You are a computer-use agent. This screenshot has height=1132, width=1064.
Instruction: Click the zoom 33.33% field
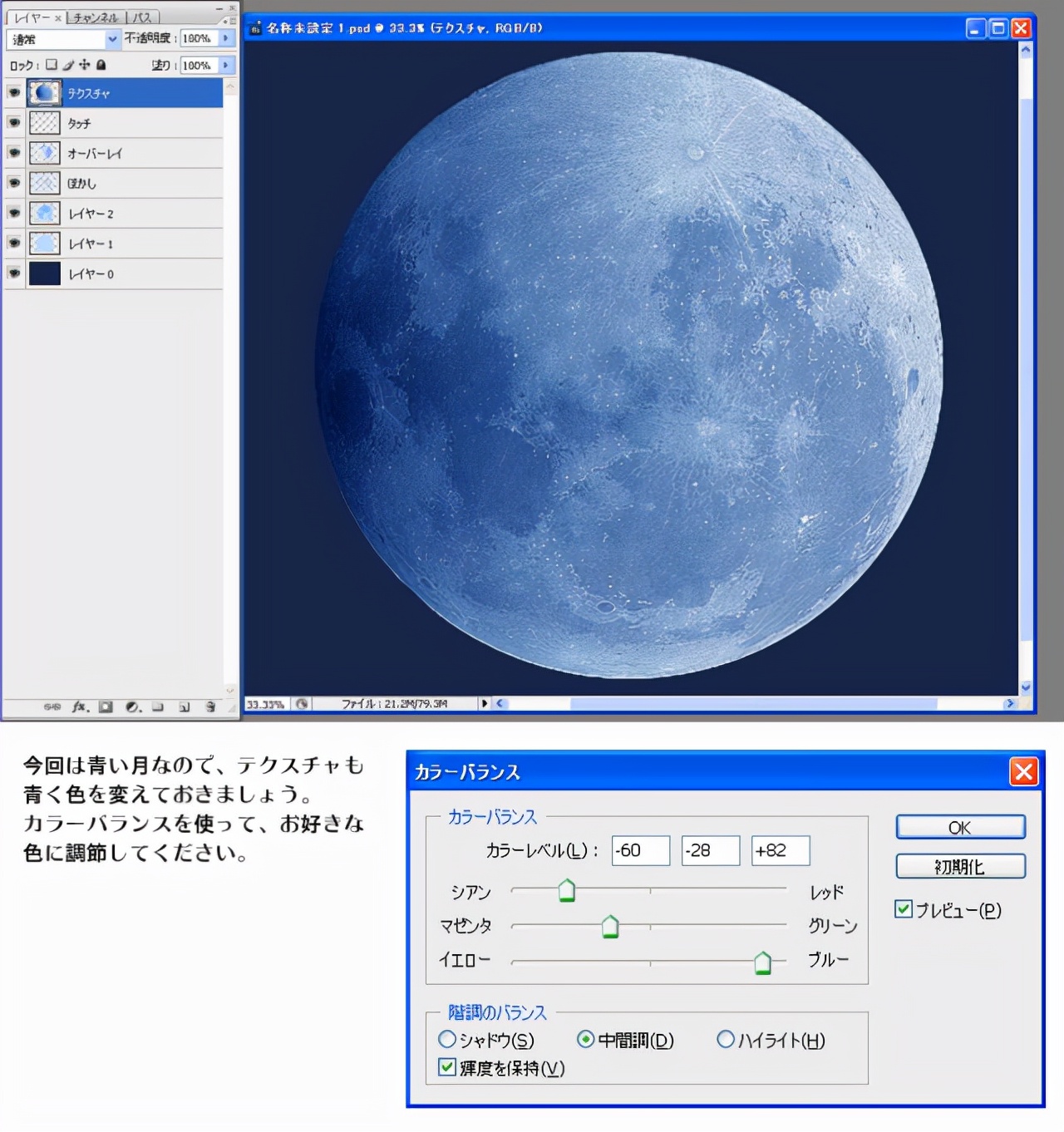(x=267, y=704)
